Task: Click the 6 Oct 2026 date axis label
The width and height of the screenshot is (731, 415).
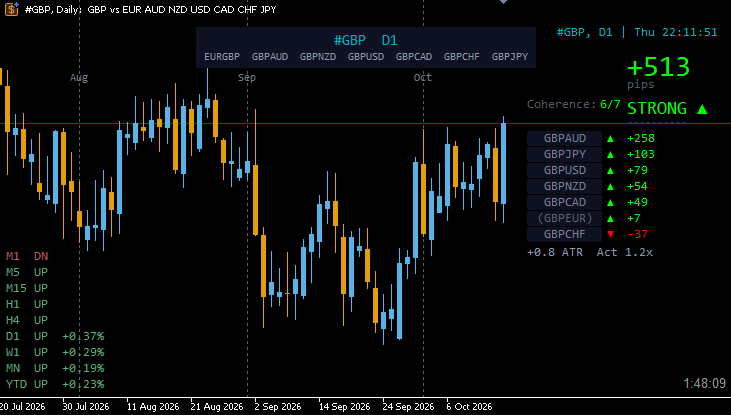Action: [x=469, y=407]
